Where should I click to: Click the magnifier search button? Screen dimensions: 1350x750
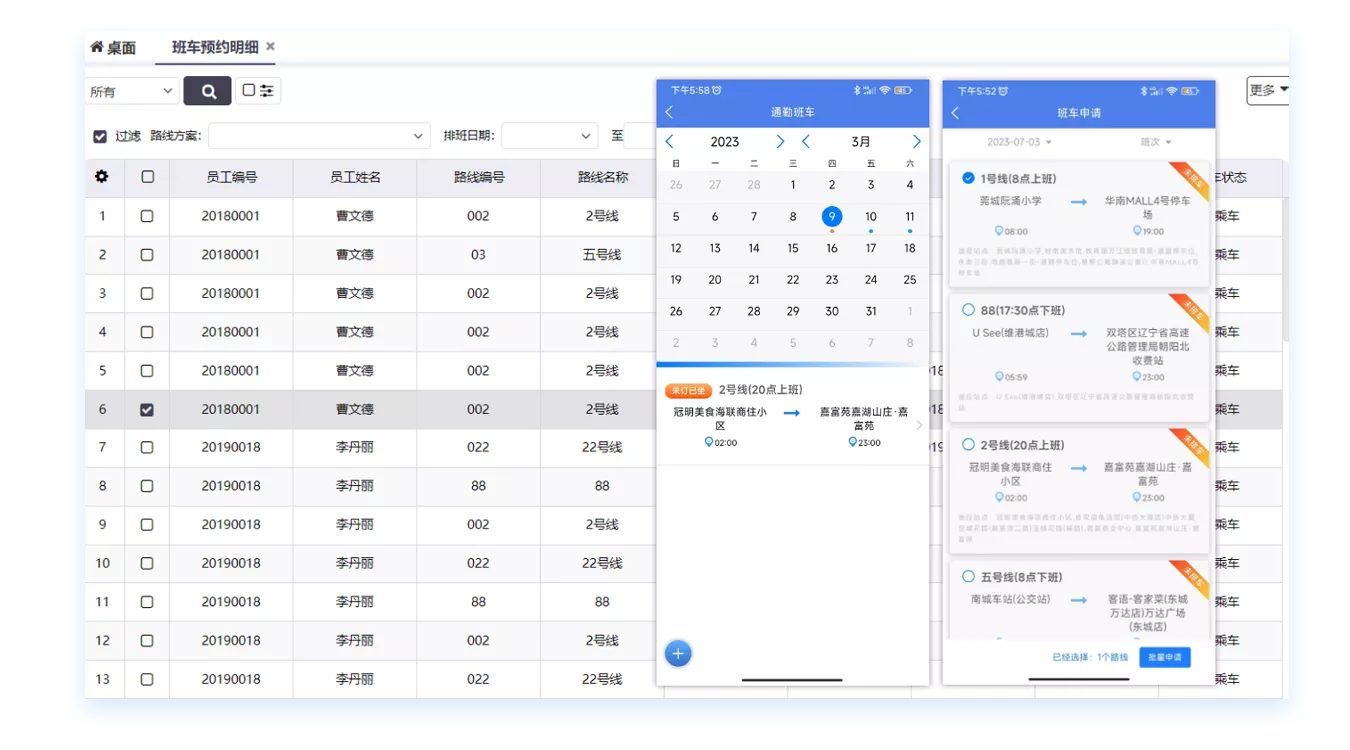208,91
